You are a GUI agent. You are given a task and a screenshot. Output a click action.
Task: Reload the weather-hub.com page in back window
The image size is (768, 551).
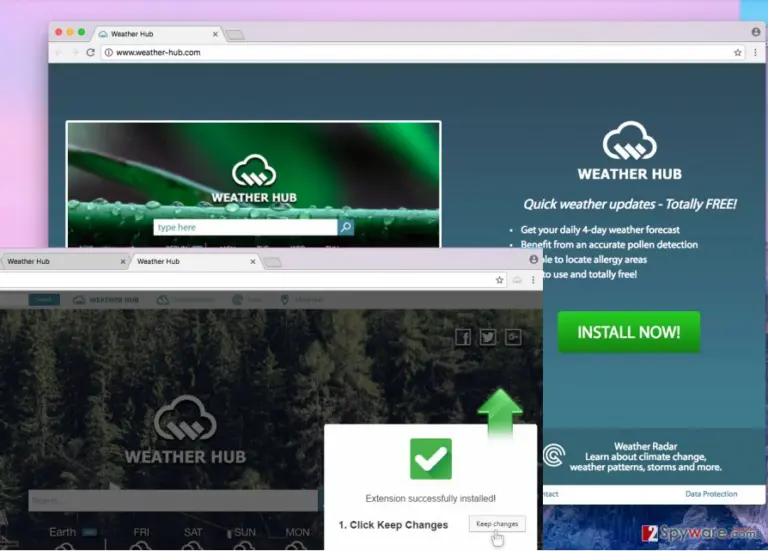click(90, 52)
